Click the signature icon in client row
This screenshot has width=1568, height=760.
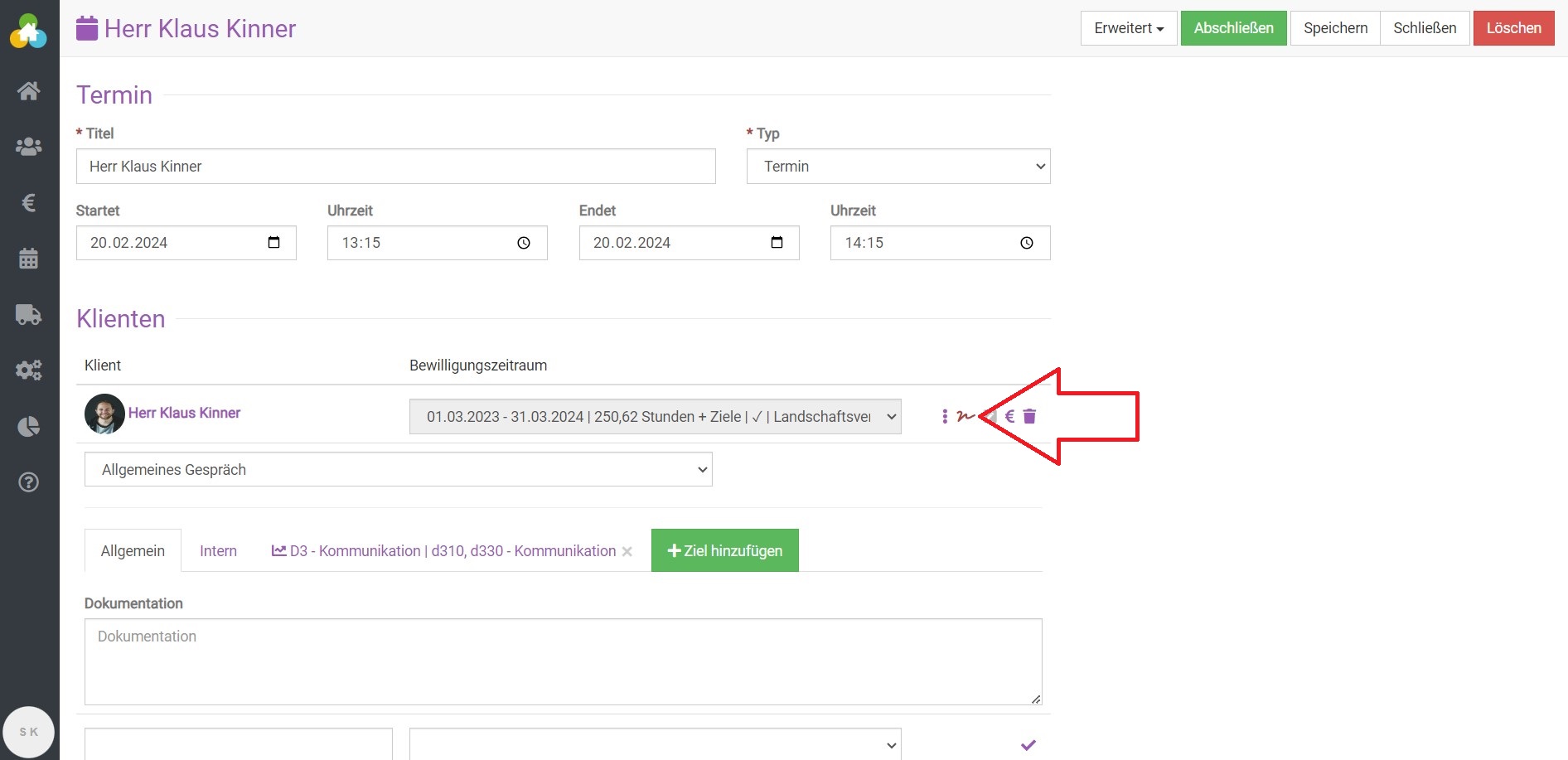[964, 416]
